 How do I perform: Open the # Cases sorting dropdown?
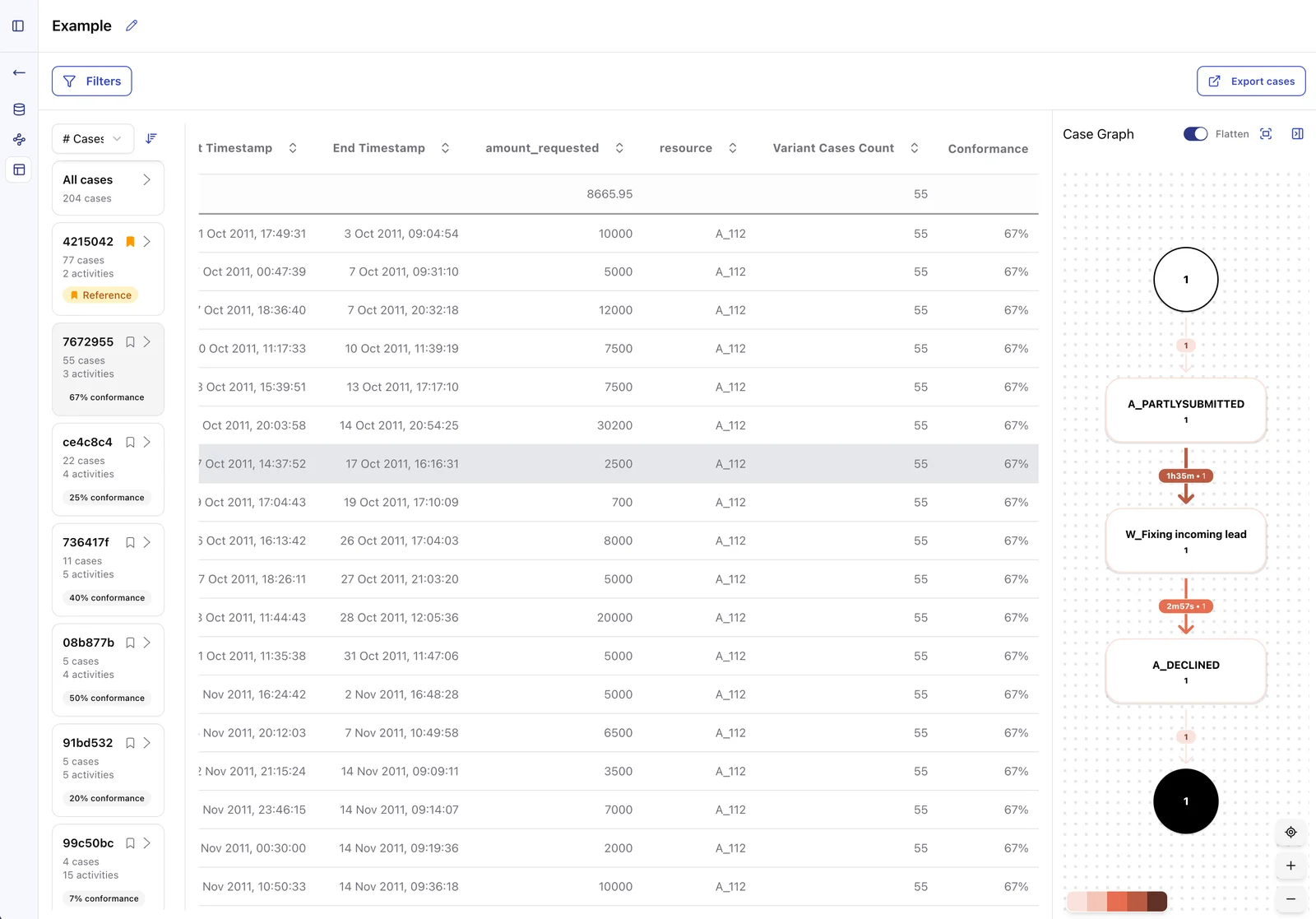tap(92, 139)
